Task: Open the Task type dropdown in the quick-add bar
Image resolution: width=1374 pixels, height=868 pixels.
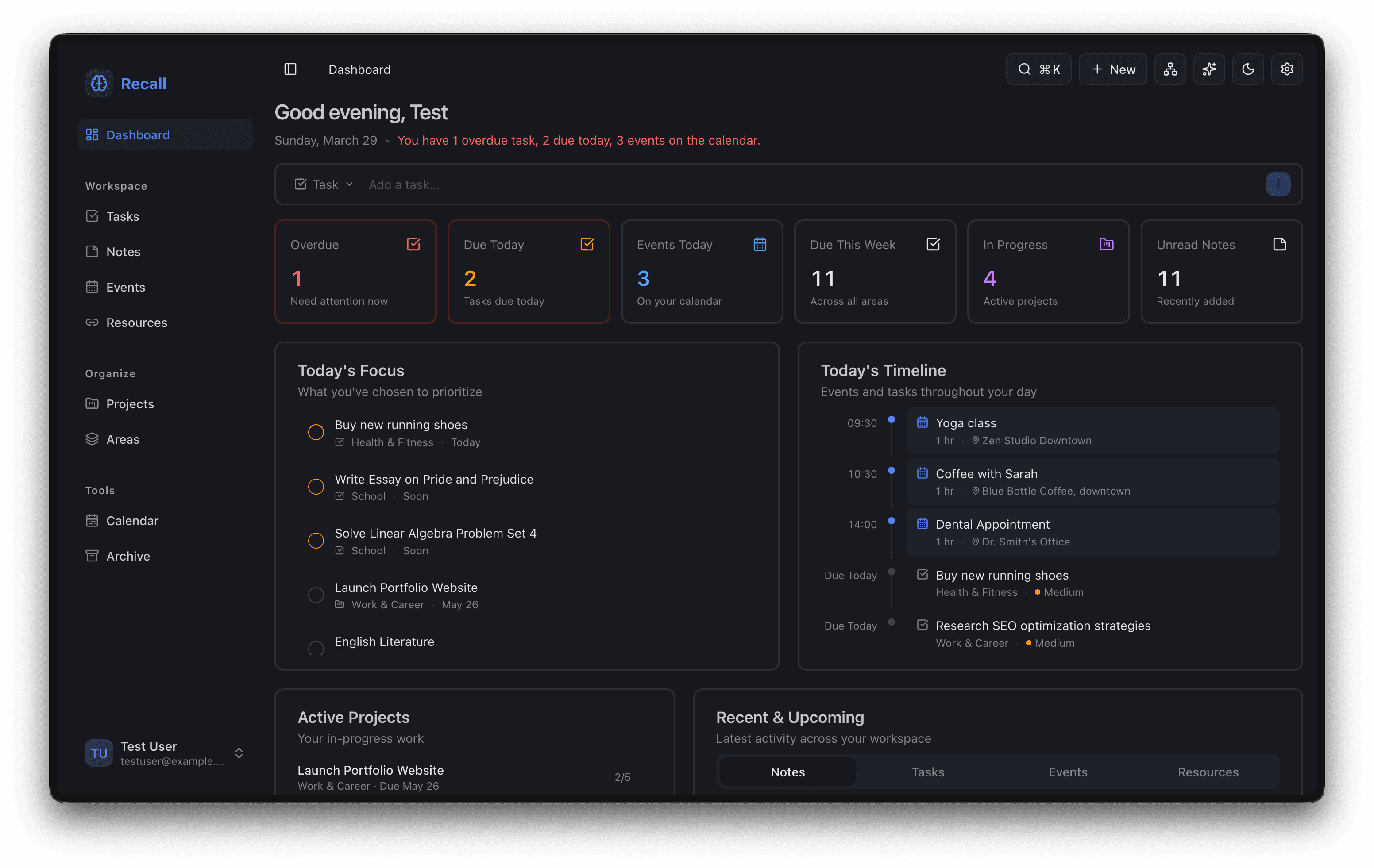Action: [324, 184]
